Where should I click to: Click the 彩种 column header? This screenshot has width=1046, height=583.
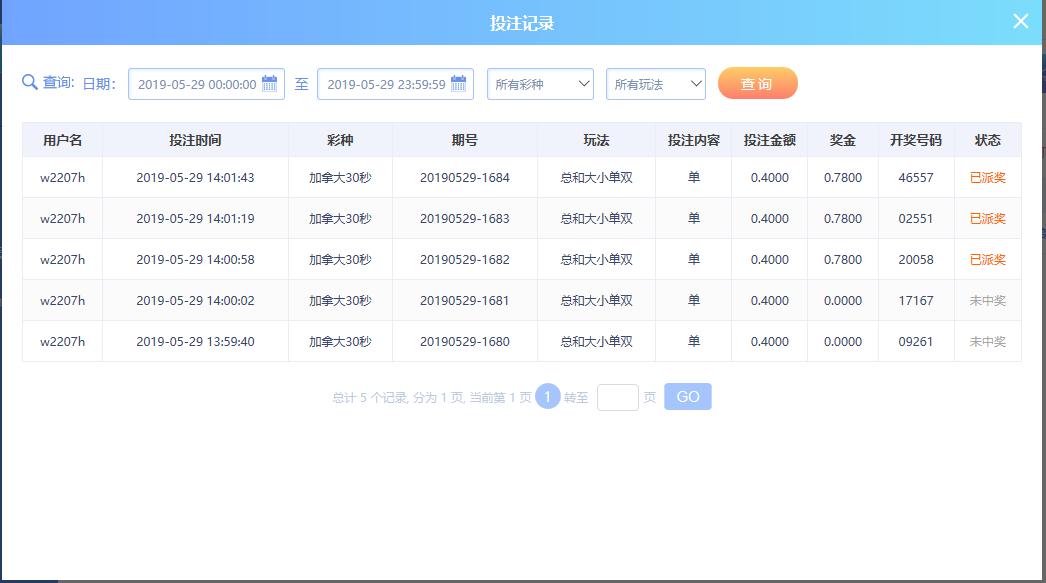(x=340, y=140)
